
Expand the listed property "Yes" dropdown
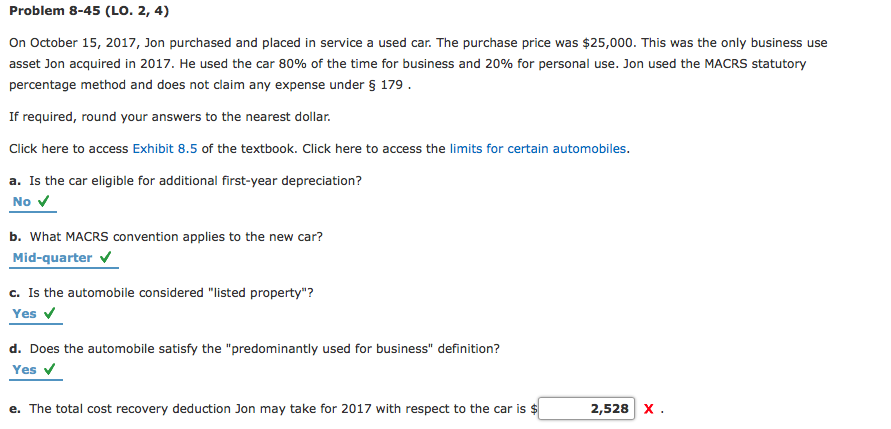click(24, 314)
